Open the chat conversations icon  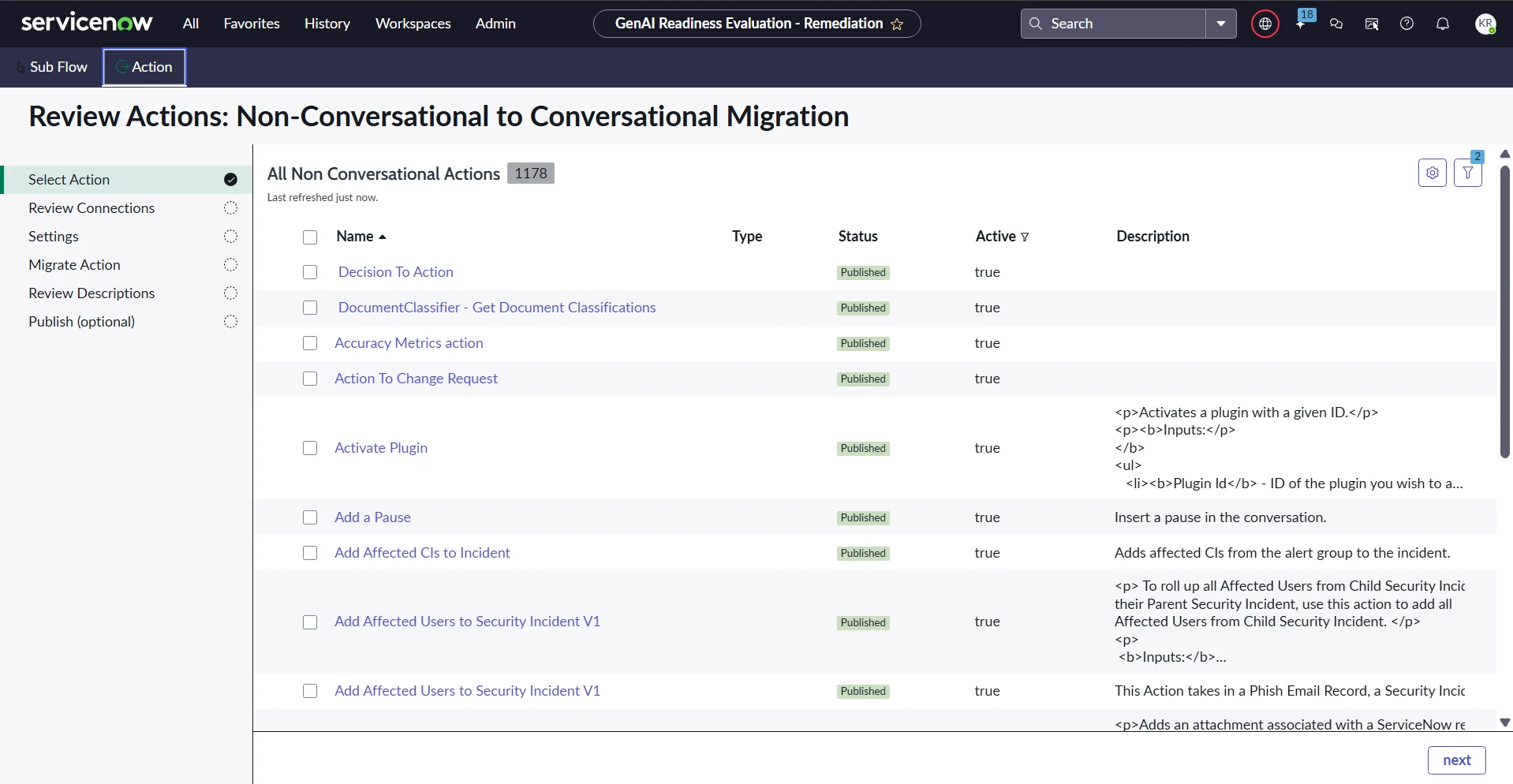point(1336,24)
